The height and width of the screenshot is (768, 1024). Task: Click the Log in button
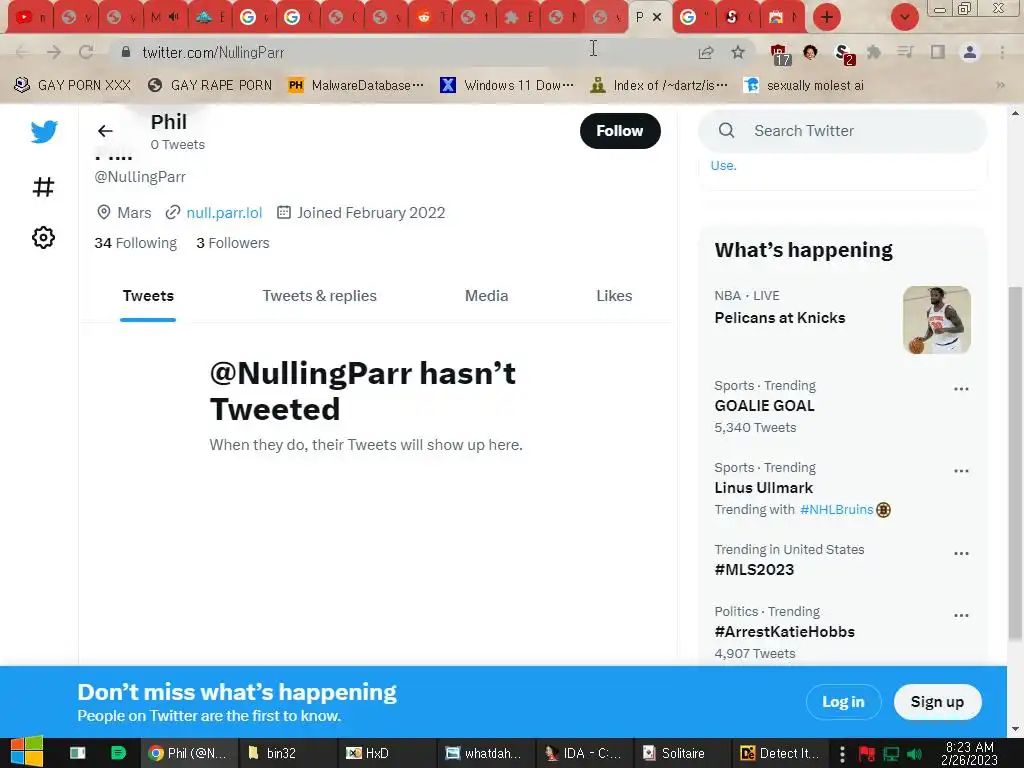coord(843,701)
